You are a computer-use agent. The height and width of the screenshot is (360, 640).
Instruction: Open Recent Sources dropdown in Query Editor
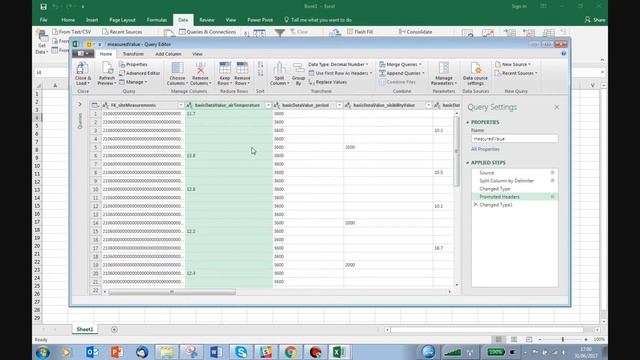[516, 73]
